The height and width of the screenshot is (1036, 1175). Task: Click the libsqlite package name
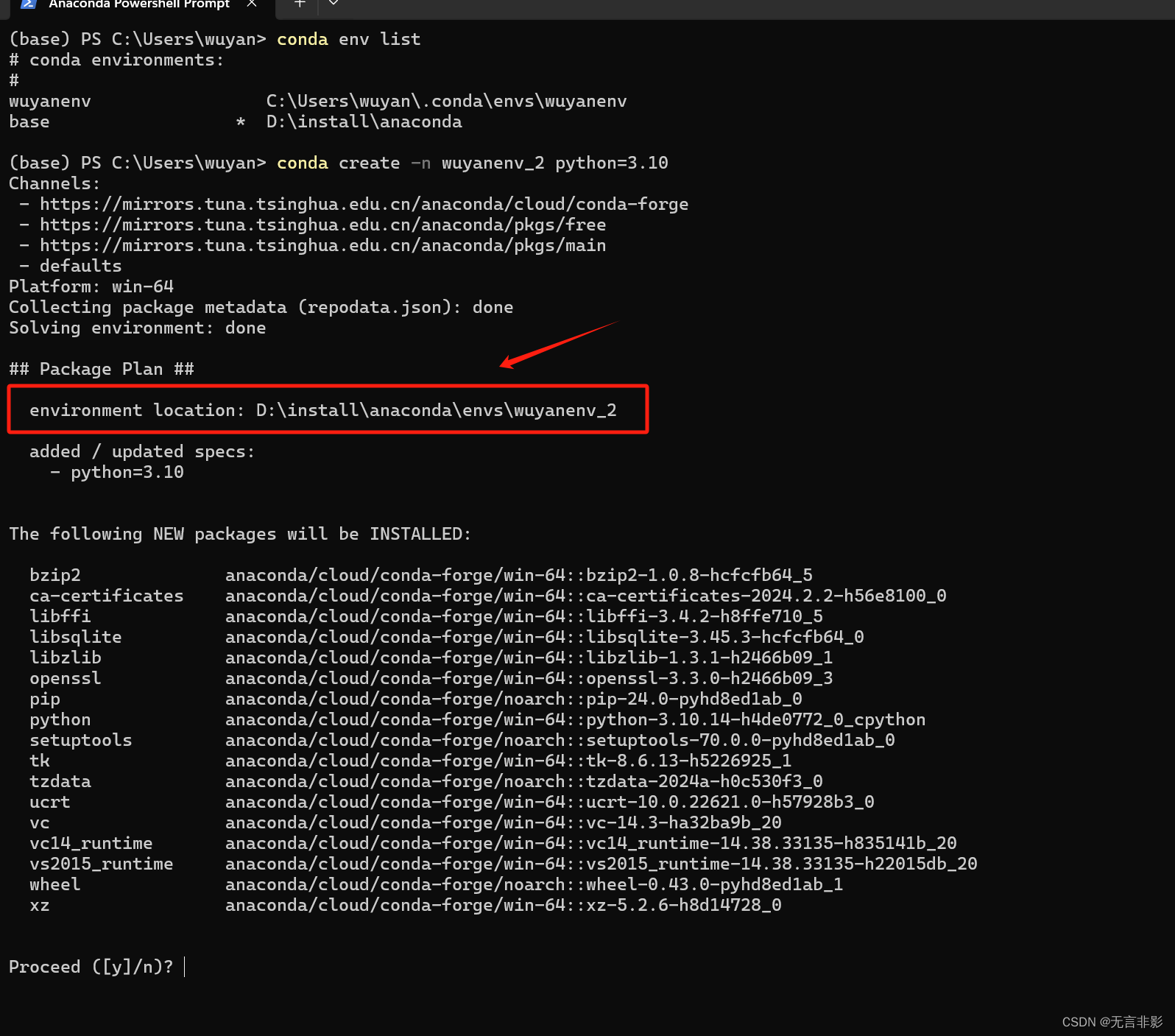[x=76, y=637]
